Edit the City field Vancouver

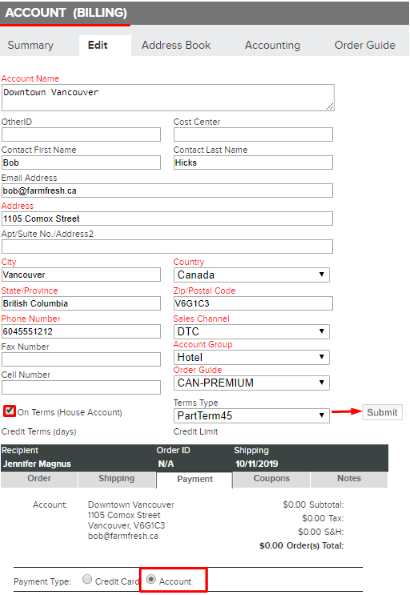[81, 275]
